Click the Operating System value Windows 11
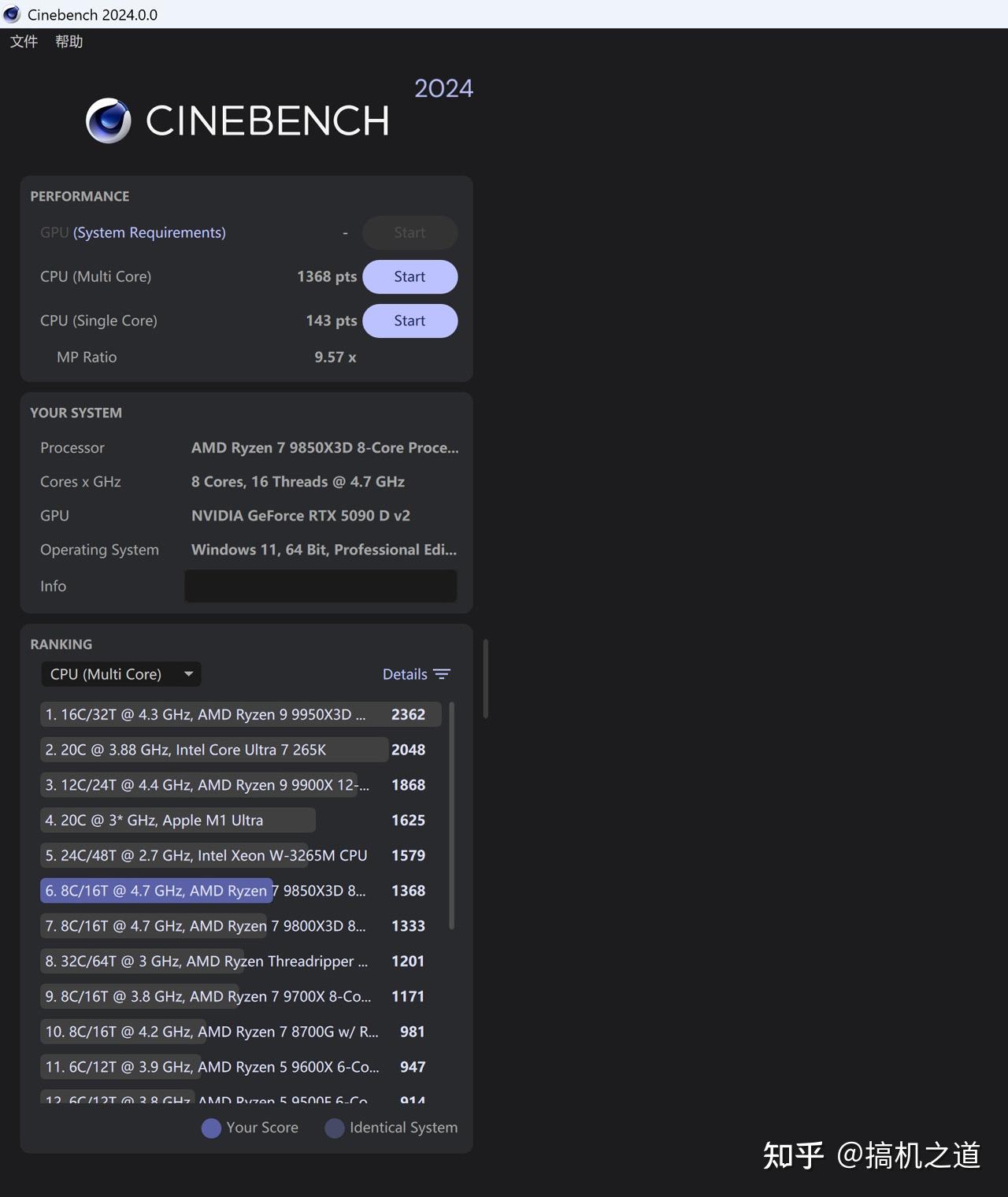1008x1197 pixels. 324,550
